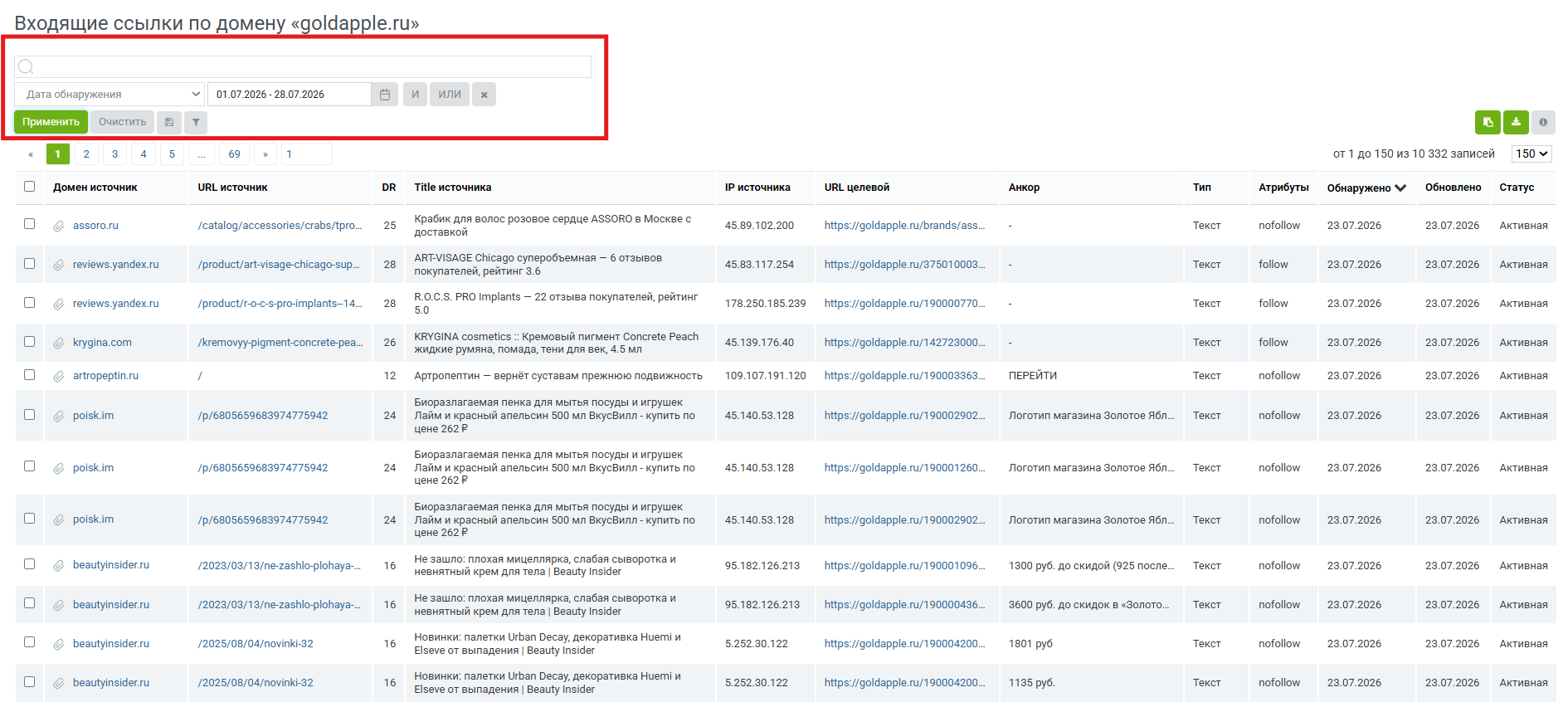Save the filter using the floppy disk icon
Viewport: 1568px width, 707px height.
[169, 122]
